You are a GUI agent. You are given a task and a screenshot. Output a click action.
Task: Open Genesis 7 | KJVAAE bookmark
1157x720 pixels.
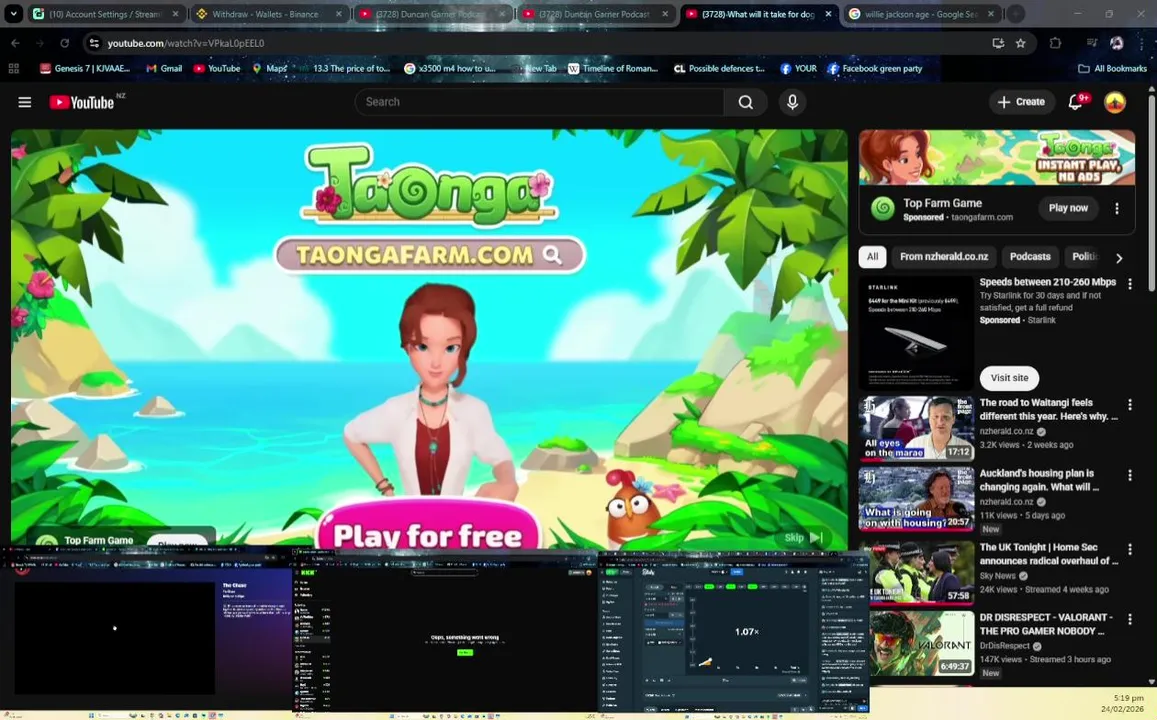pyautogui.click(x=85, y=69)
